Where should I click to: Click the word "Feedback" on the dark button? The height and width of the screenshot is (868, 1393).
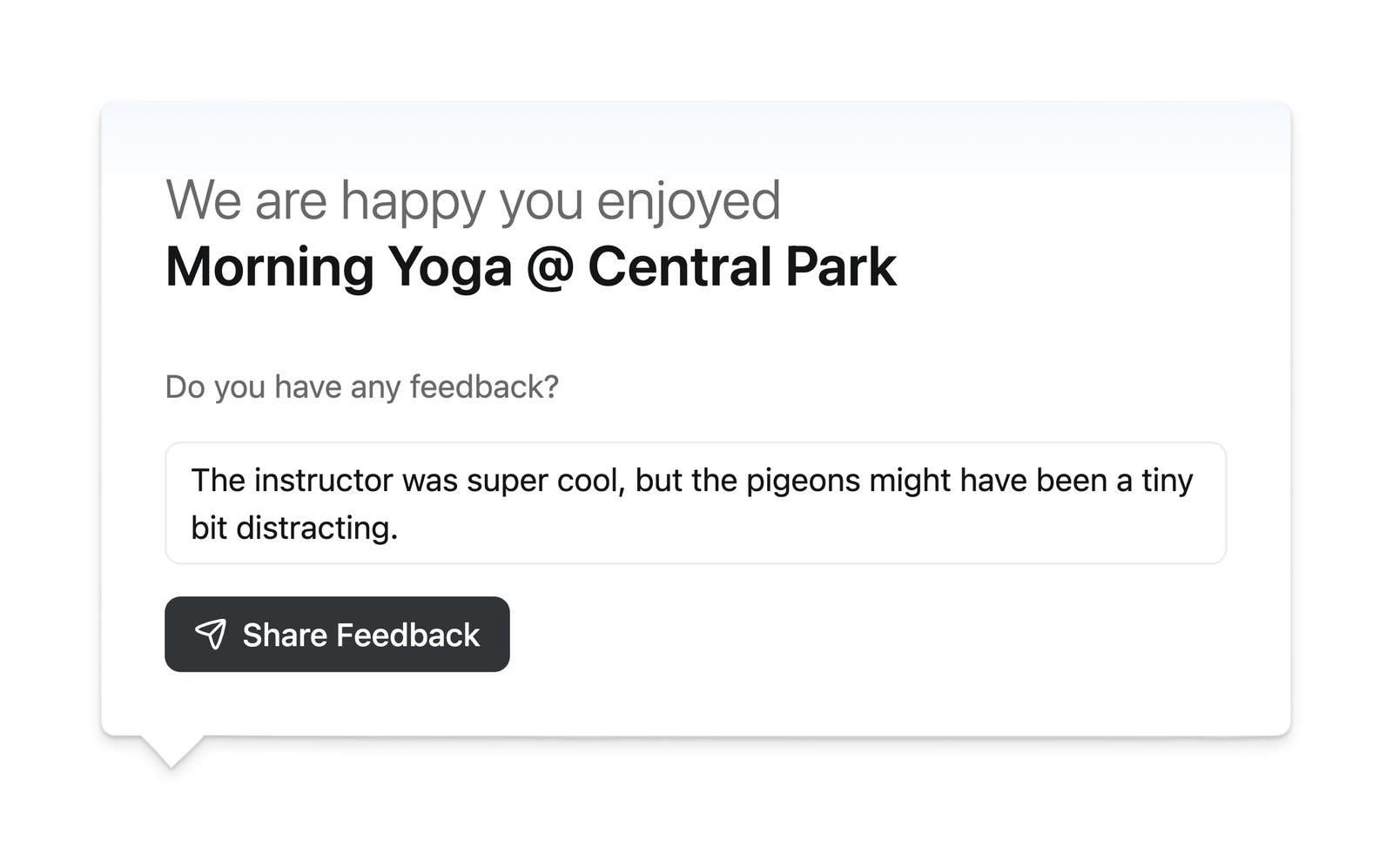(x=407, y=636)
